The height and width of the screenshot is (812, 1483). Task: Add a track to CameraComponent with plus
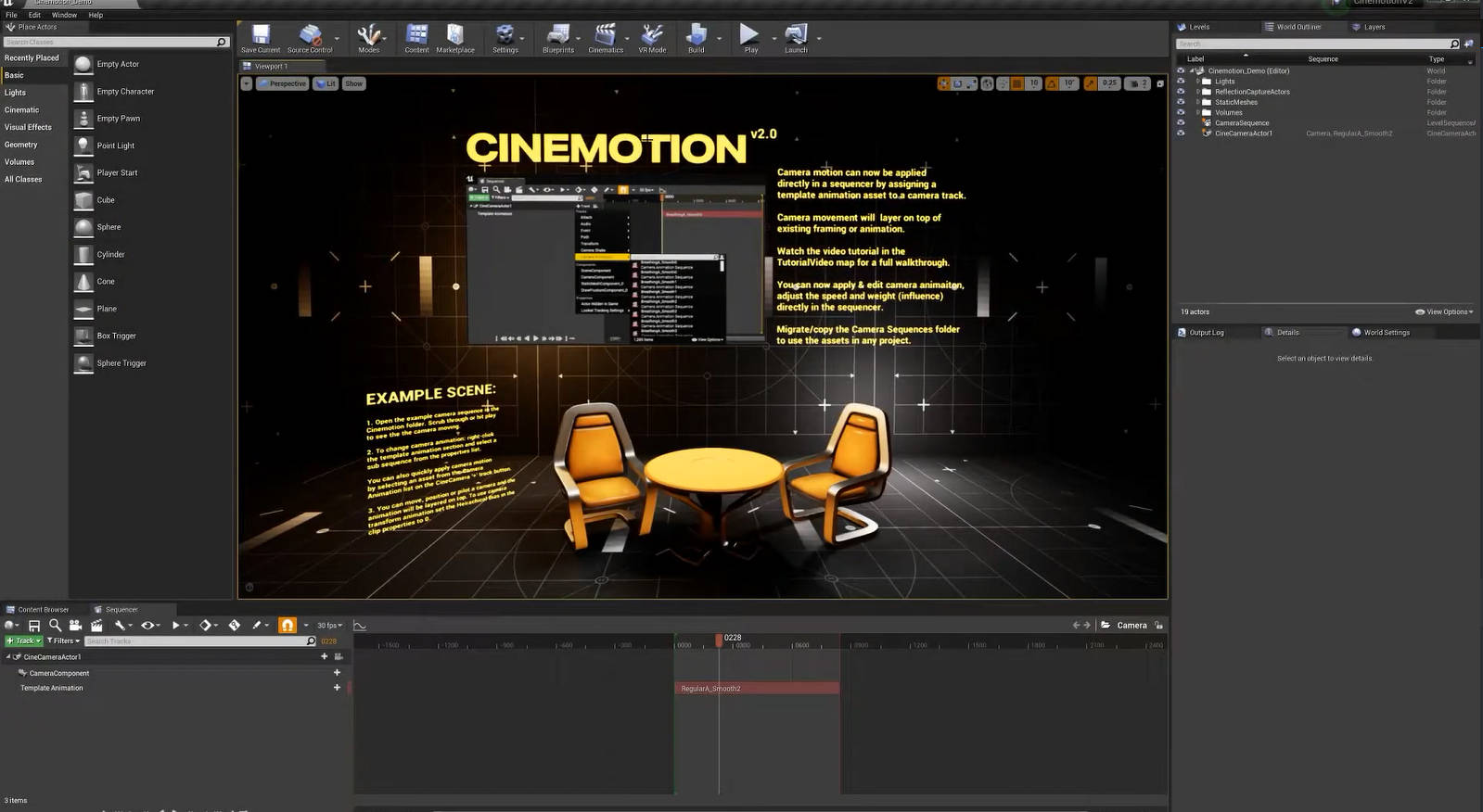[337, 673]
